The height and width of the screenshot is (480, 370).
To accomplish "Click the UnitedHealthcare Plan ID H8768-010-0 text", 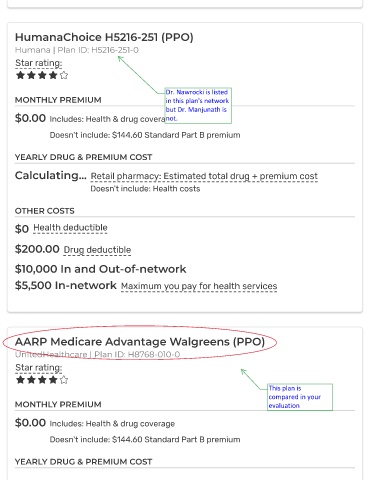I will 97,354.
